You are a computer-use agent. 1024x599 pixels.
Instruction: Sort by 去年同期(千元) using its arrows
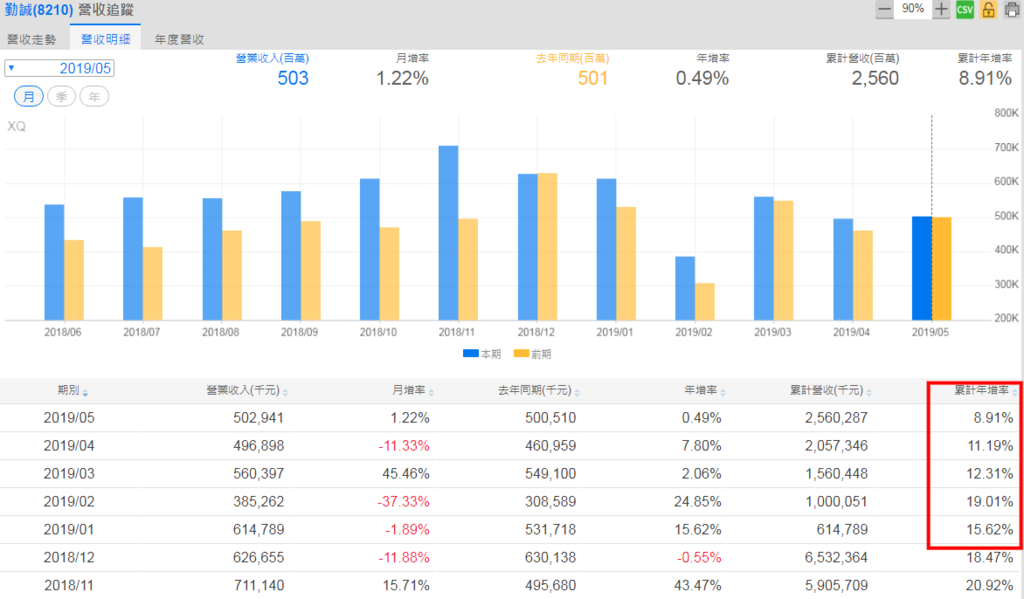tap(577, 392)
